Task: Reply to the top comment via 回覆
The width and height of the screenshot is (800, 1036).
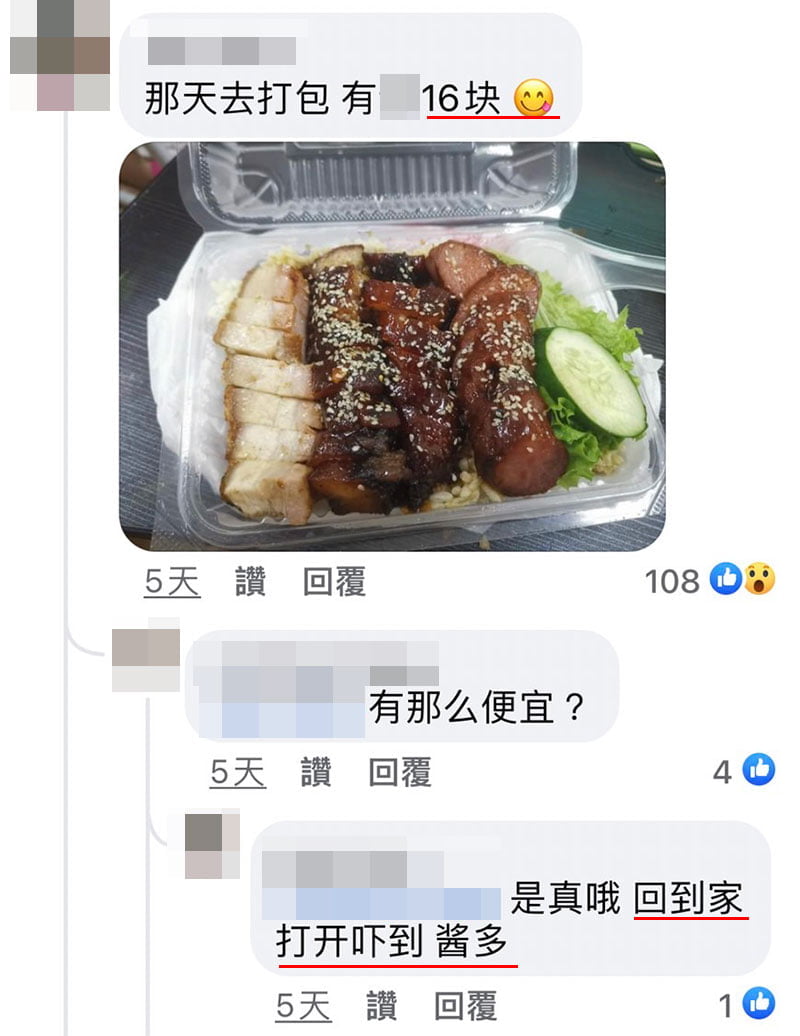Action: pyautogui.click(x=334, y=582)
